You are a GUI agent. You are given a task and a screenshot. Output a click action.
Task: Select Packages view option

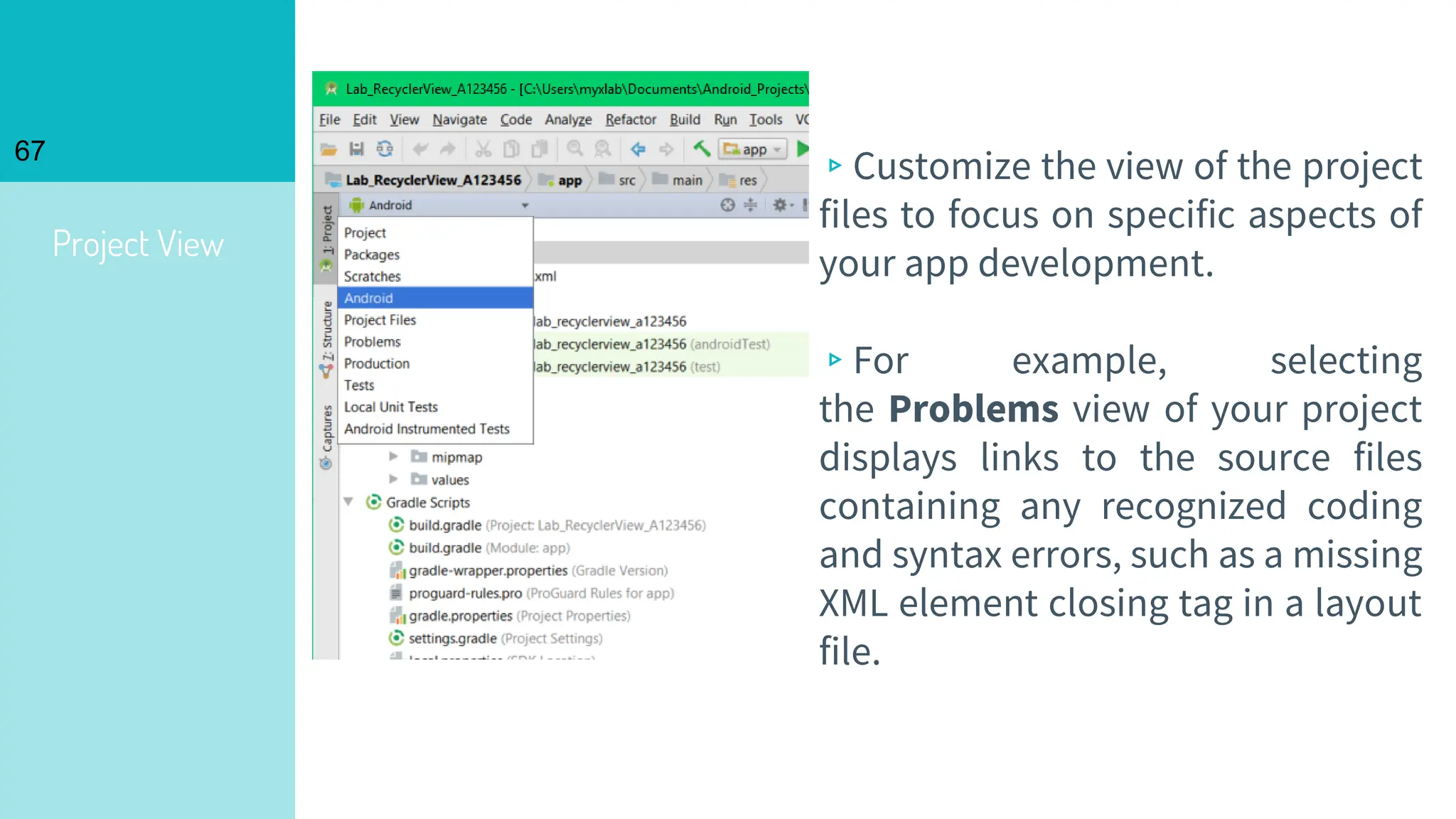tap(435, 255)
